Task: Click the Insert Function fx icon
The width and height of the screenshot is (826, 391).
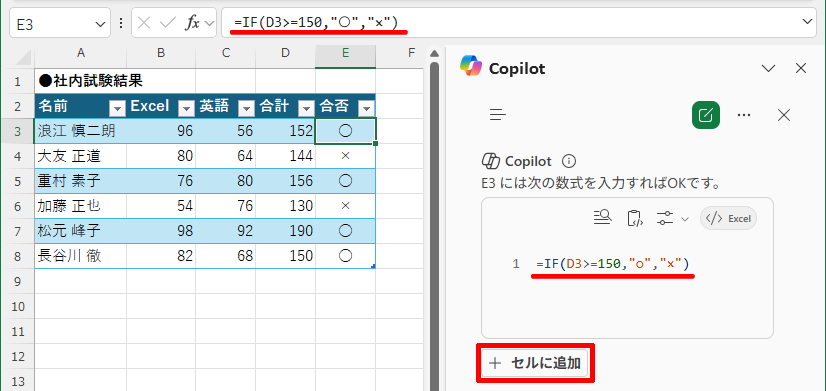Action: pyautogui.click(x=193, y=23)
